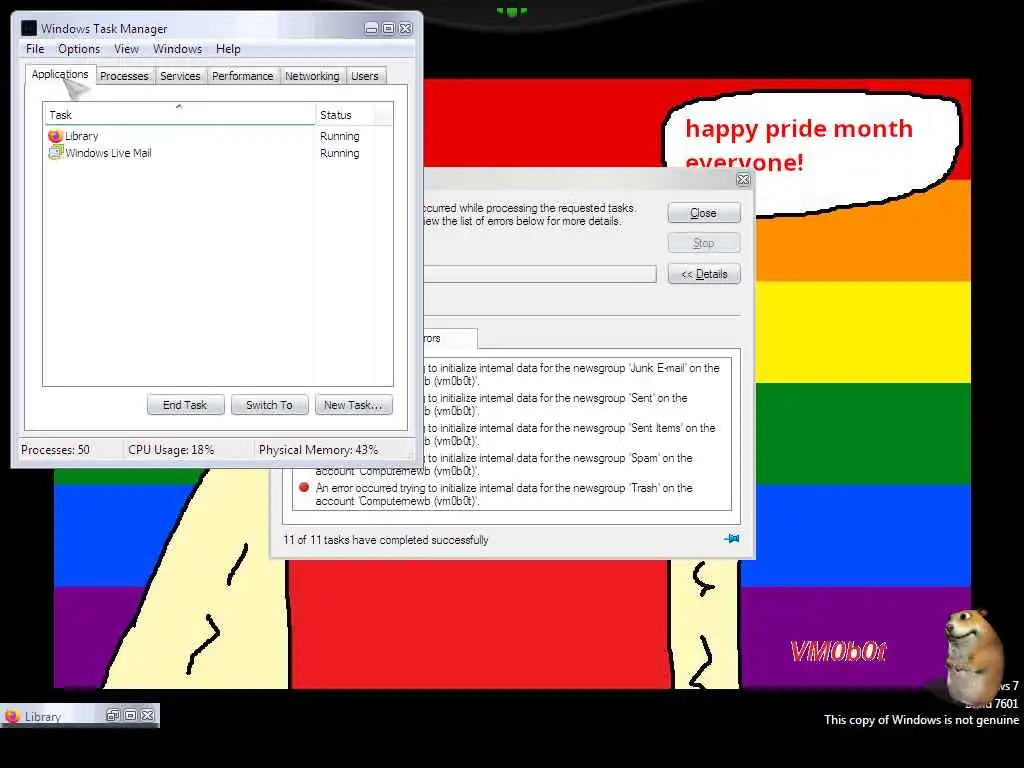Viewport: 1024px width, 768px height.
Task: Open the Help menu in Task Manager
Action: pos(228,49)
